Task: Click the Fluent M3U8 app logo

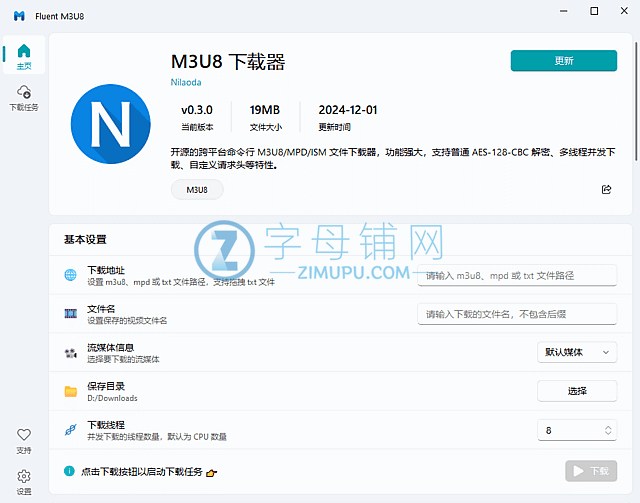Action: point(19,16)
